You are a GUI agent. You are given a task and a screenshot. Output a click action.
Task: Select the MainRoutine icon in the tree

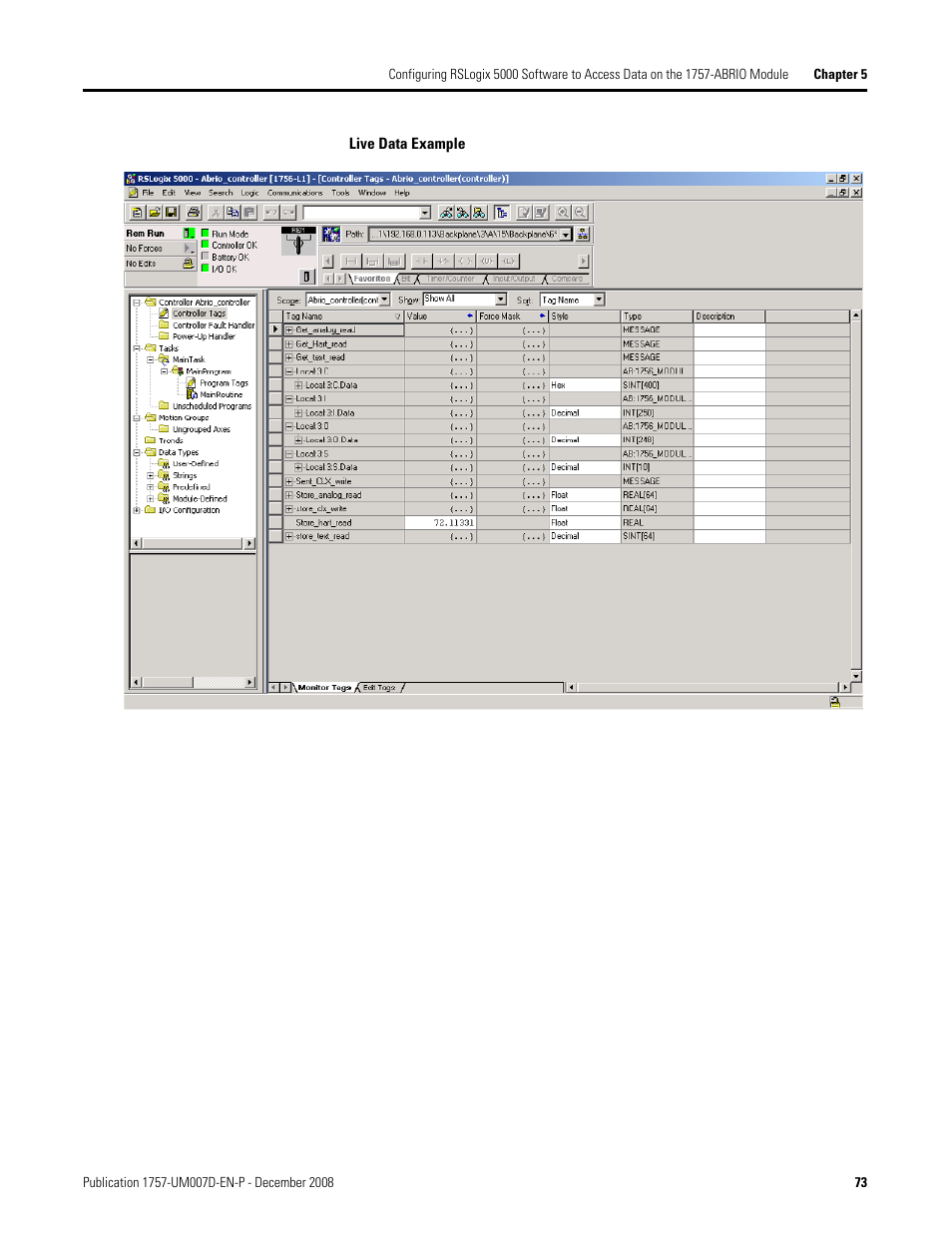pyautogui.click(x=193, y=394)
